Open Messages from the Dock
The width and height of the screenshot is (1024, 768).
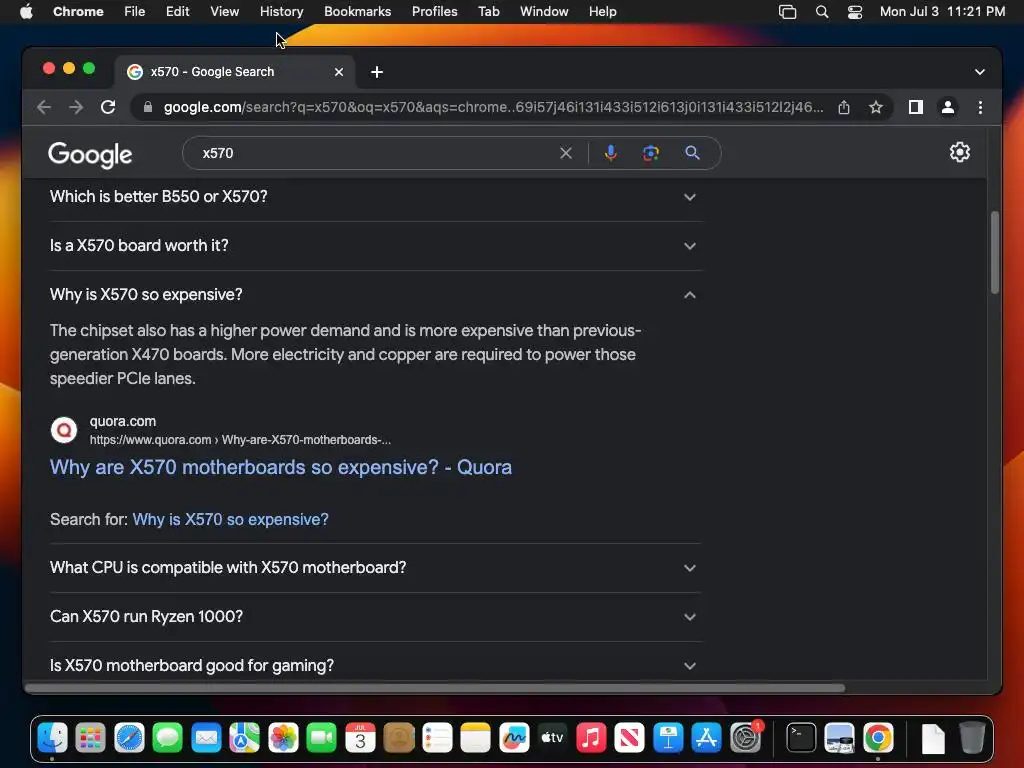tap(168, 738)
